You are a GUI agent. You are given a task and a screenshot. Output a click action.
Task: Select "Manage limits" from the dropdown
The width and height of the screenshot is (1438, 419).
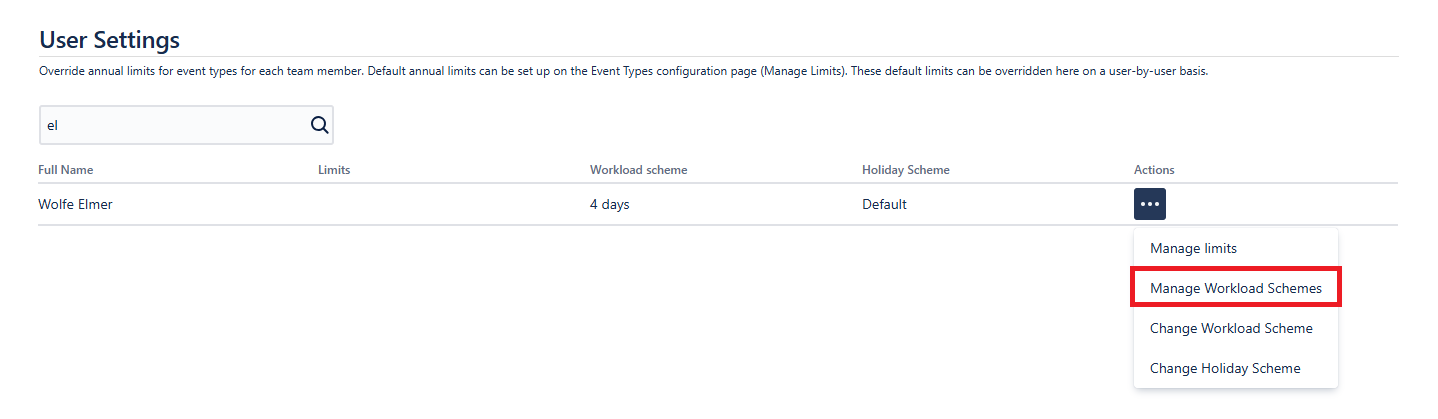pyautogui.click(x=1193, y=248)
